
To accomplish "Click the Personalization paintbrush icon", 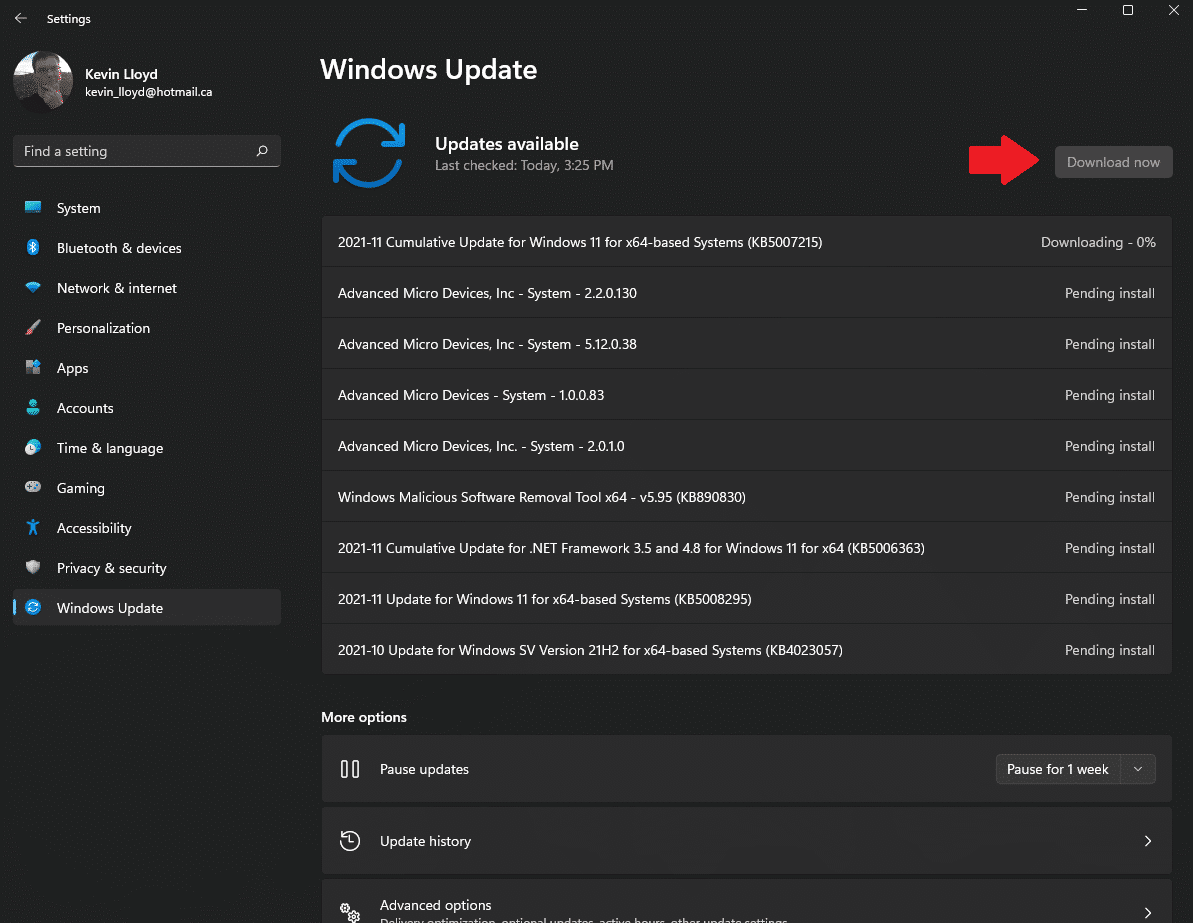I will (33, 327).
